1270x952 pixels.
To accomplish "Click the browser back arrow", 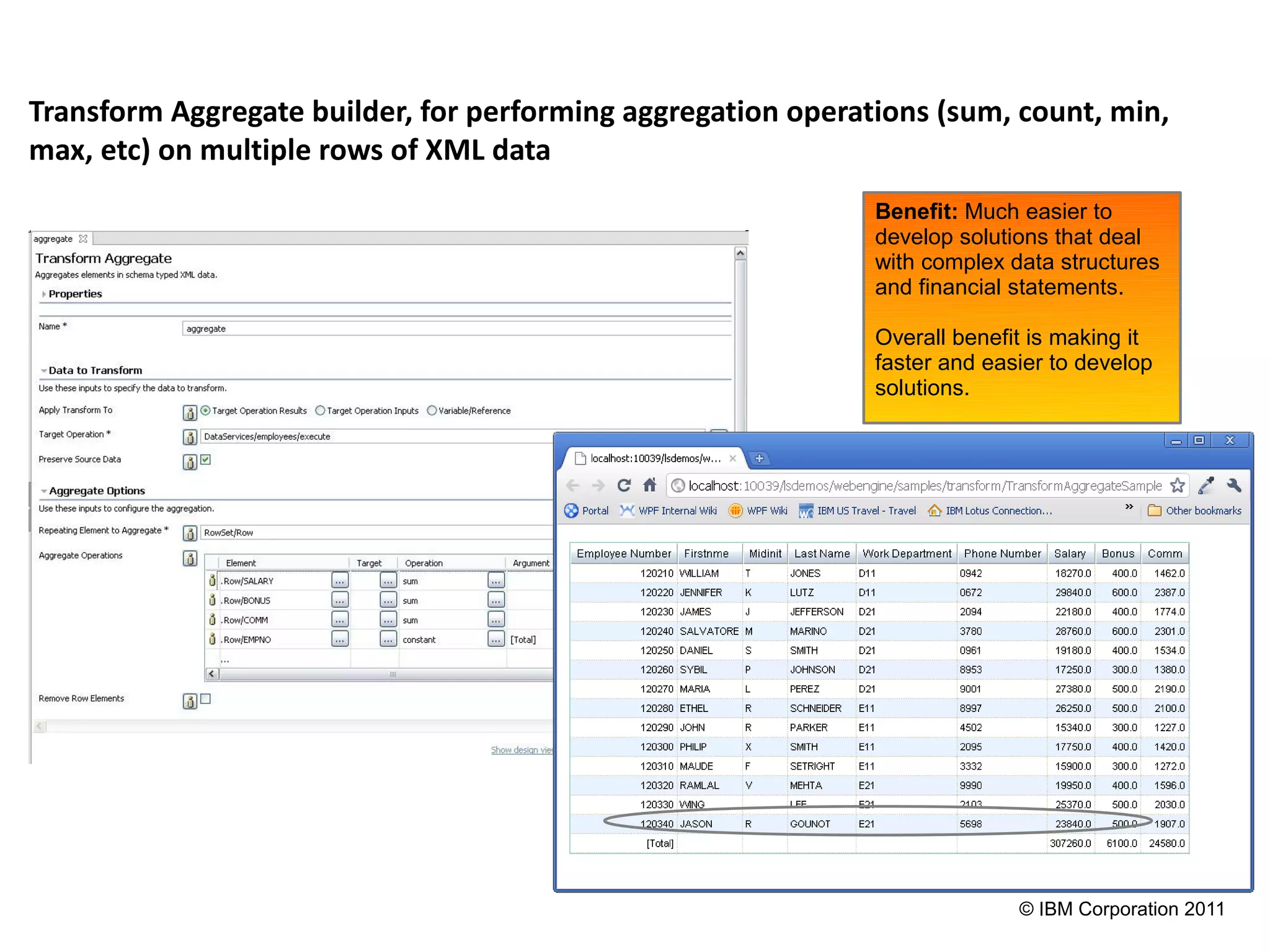I will (x=573, y=486).
